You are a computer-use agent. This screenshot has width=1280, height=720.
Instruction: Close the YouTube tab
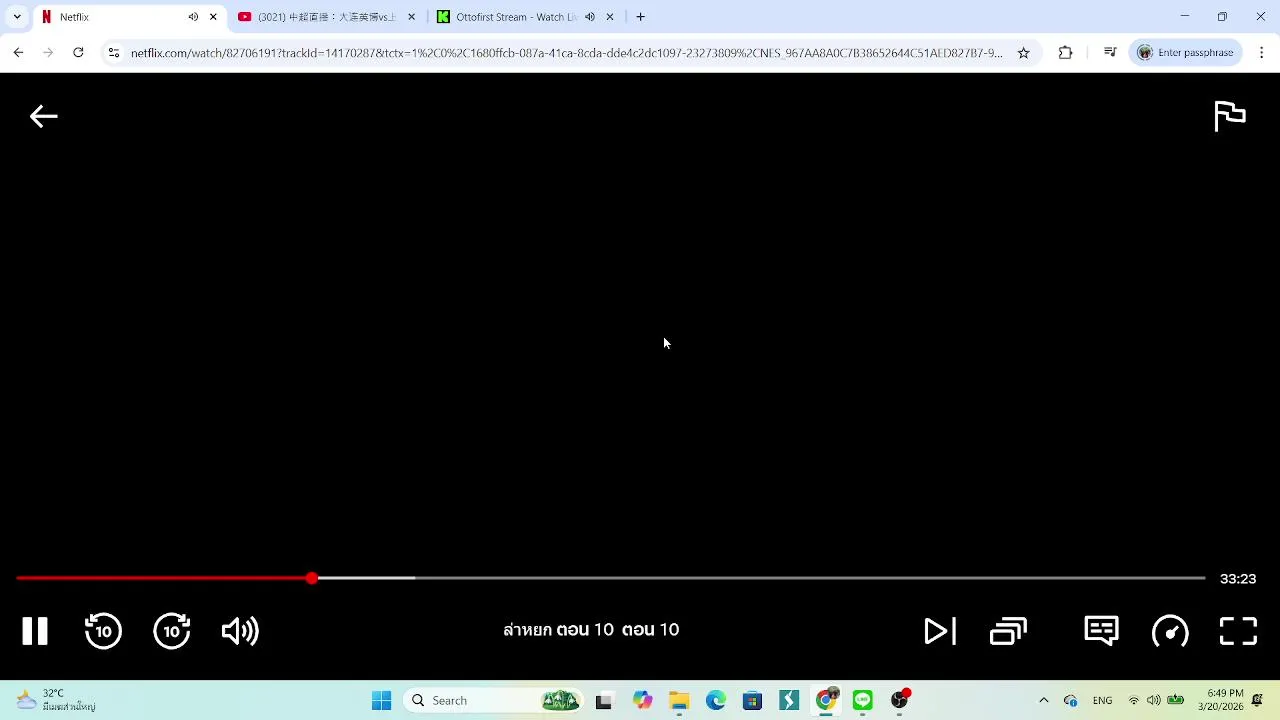411,17
